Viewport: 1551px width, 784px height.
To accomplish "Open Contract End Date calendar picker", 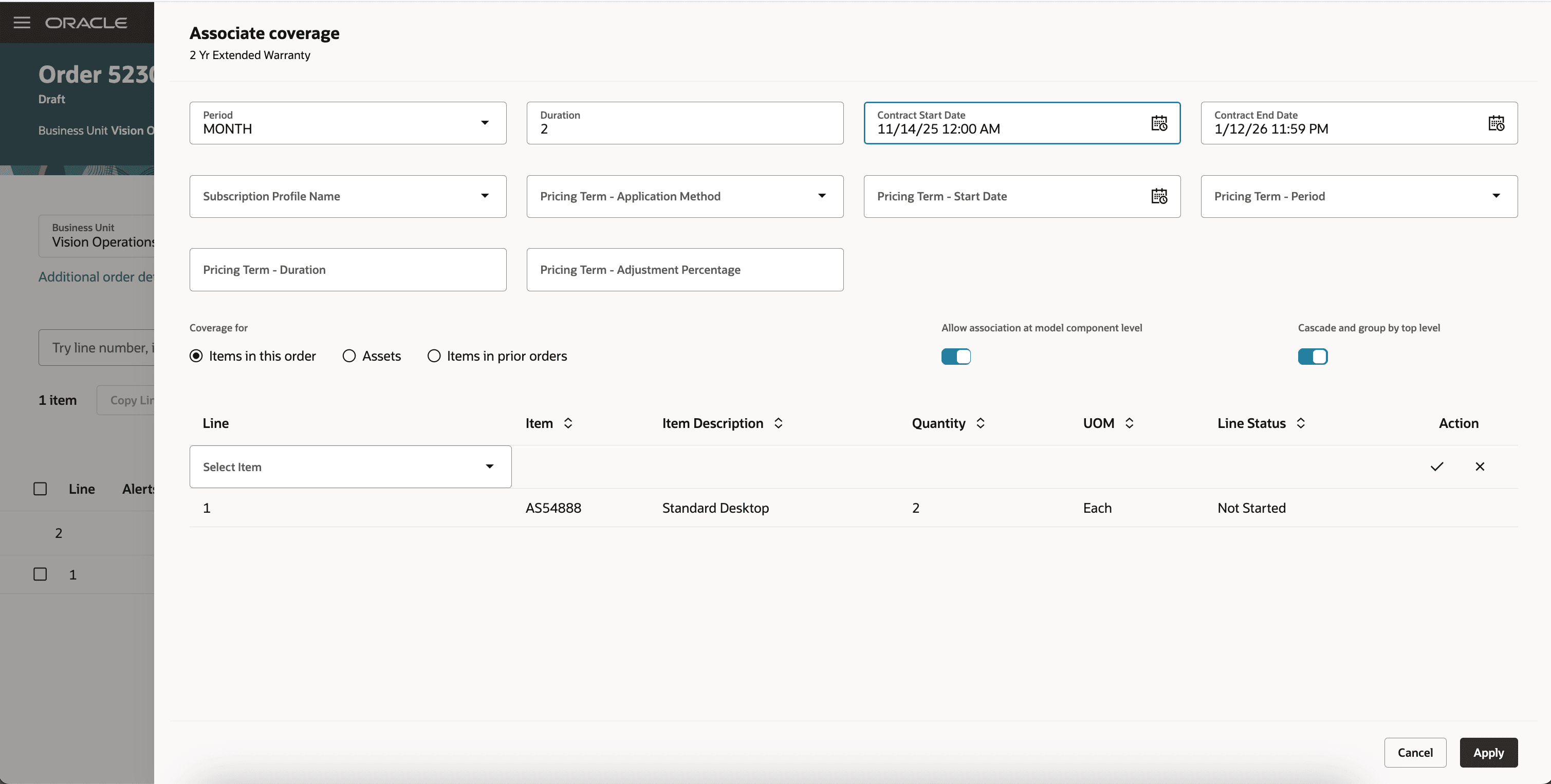I will pyautogui.click(x=1495, y=123).
